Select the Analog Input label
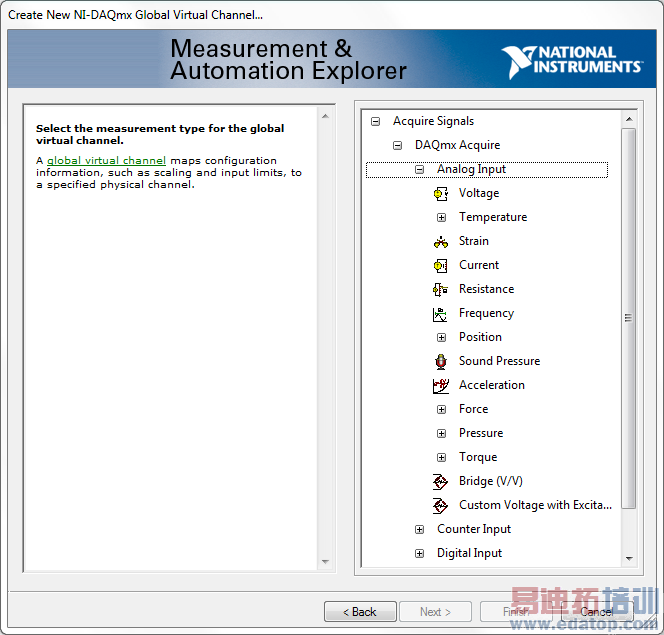 [471, 169]
